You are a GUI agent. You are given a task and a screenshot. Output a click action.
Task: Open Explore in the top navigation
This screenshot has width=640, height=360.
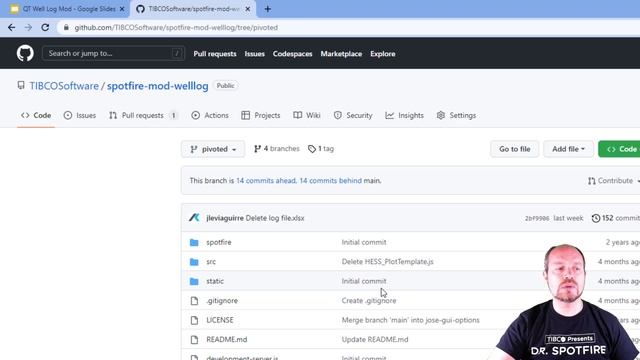(382, 54)
